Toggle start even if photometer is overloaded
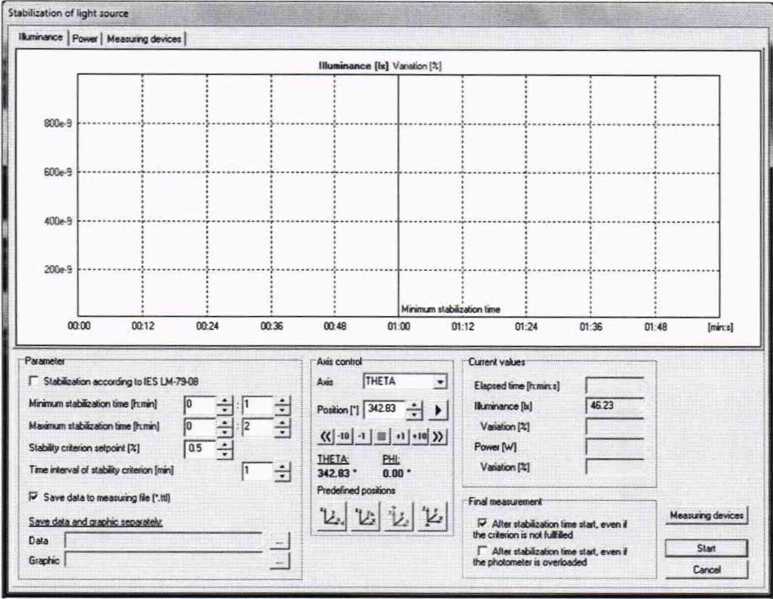The image size is (773, 599). point(484,551)
